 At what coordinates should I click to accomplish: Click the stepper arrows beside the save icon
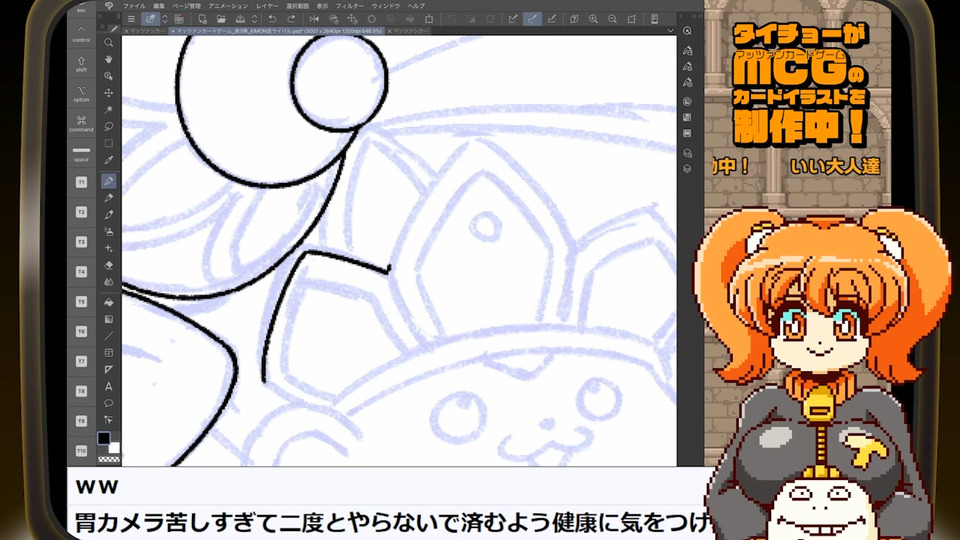point(254,19)
